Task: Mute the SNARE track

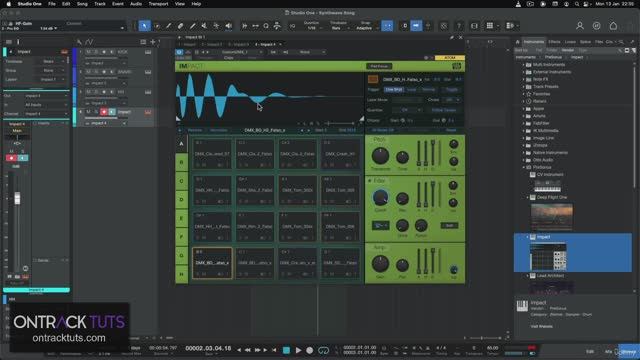Action: tap(89, 72)
